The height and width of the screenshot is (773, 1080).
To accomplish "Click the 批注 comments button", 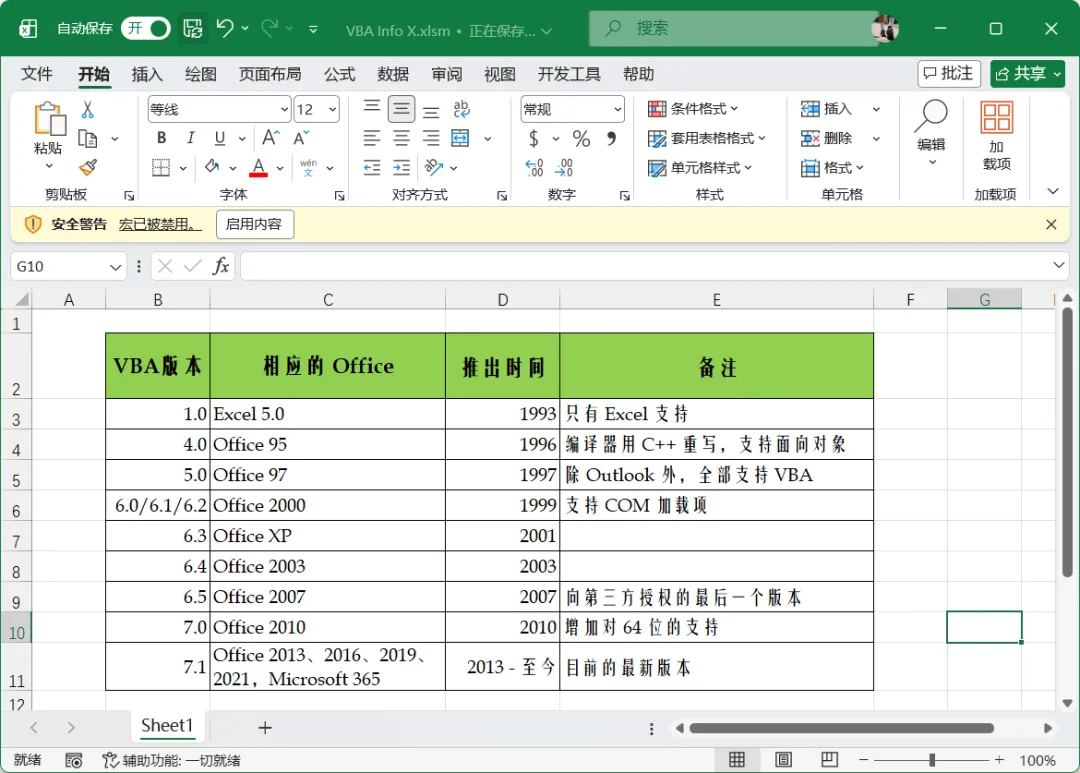I will 948,73.
